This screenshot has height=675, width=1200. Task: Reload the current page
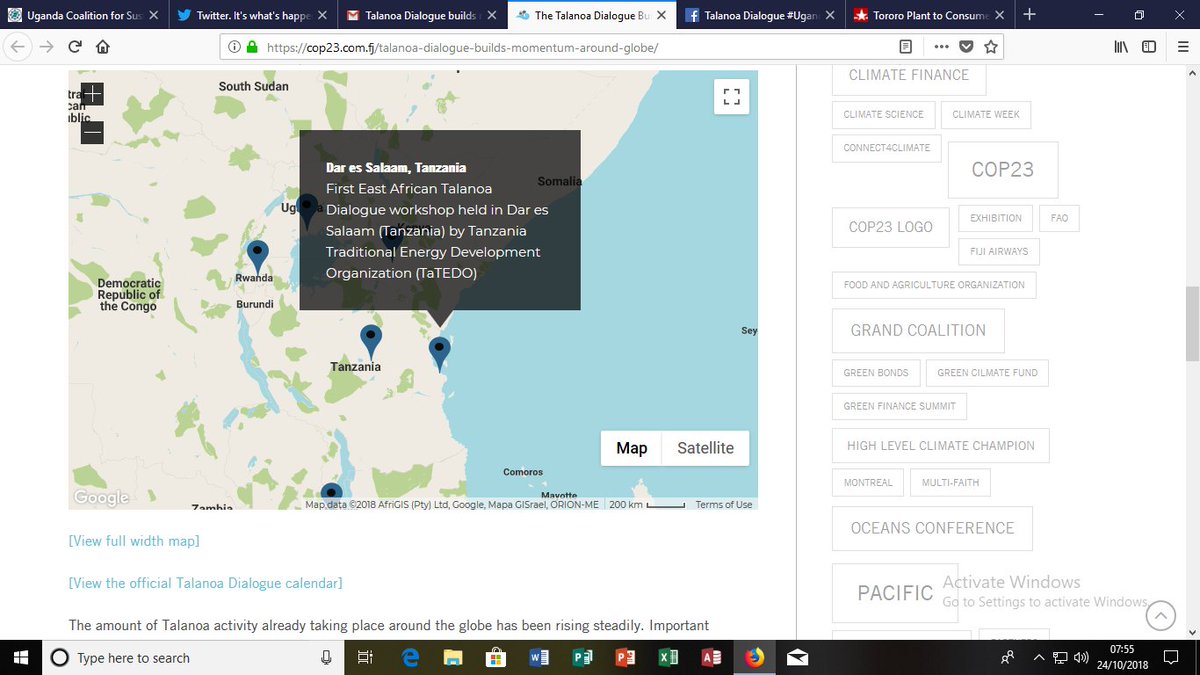coord(75,47)
